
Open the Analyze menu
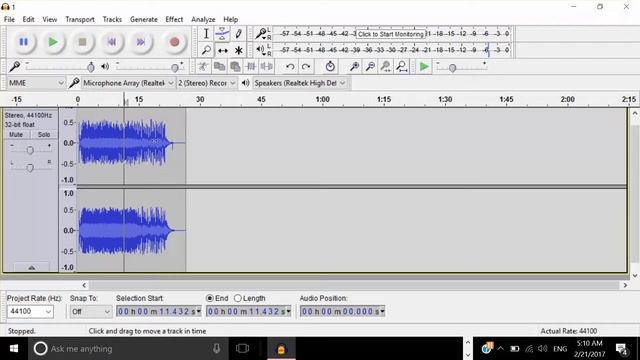[x=203, y=19]
